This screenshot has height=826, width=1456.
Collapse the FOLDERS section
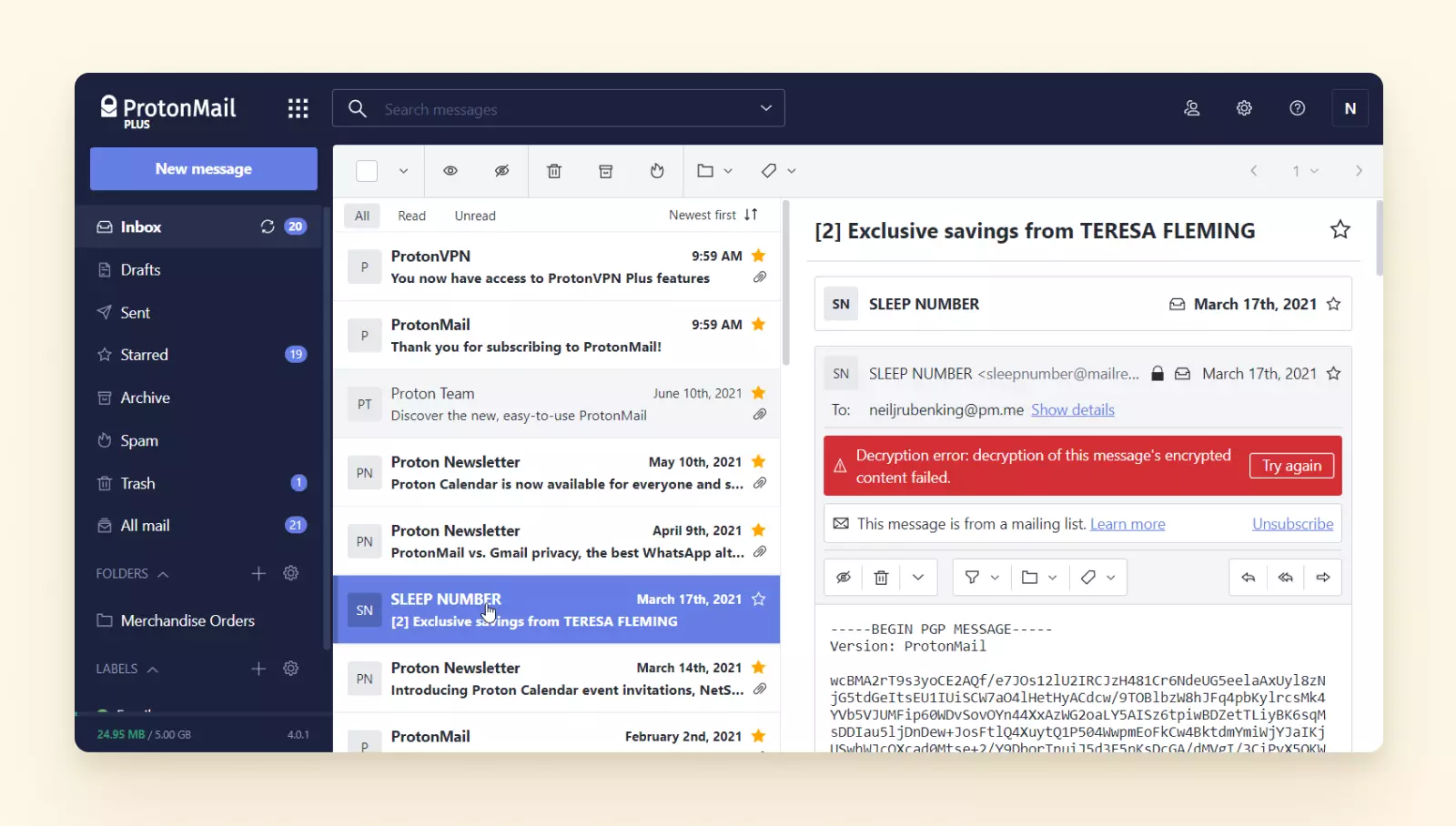[163, 574]
